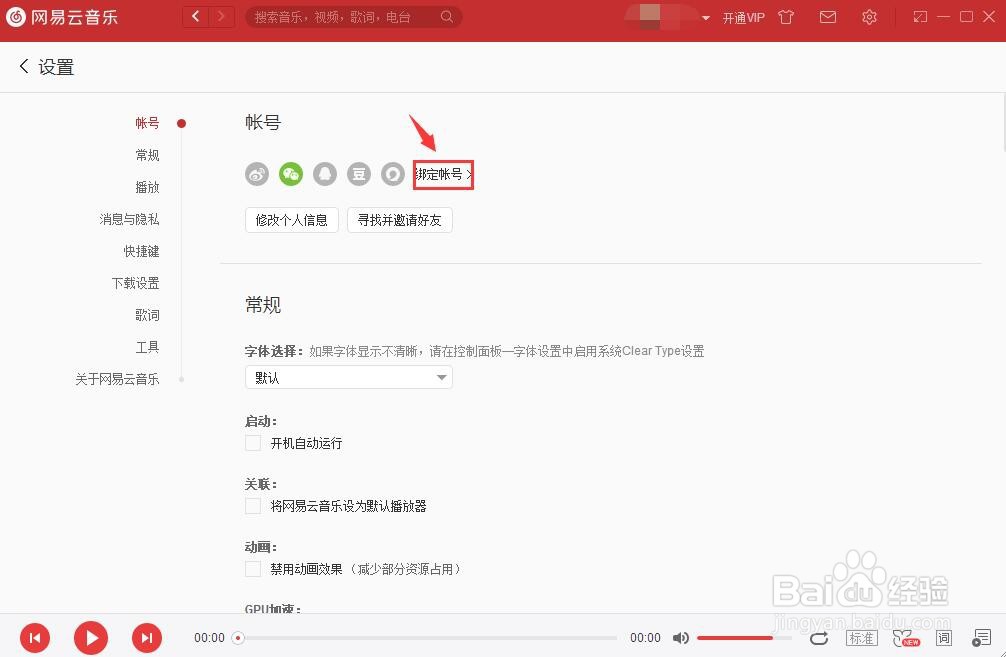
Task: Go forward with header forward arrow
Action: (221, 17)
